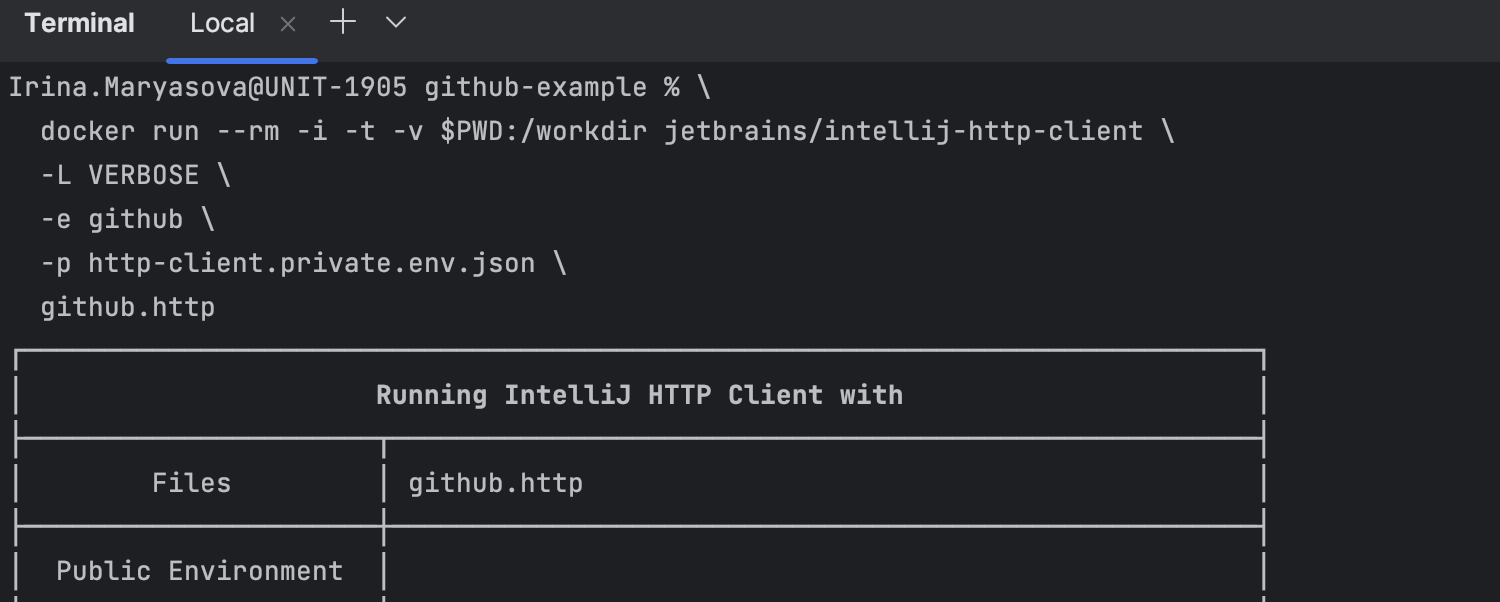Open the terminal sessions dropdown chevron
Image resolution: width=1500 pixels, height=602 pixels.
click(x=396, y=23)
